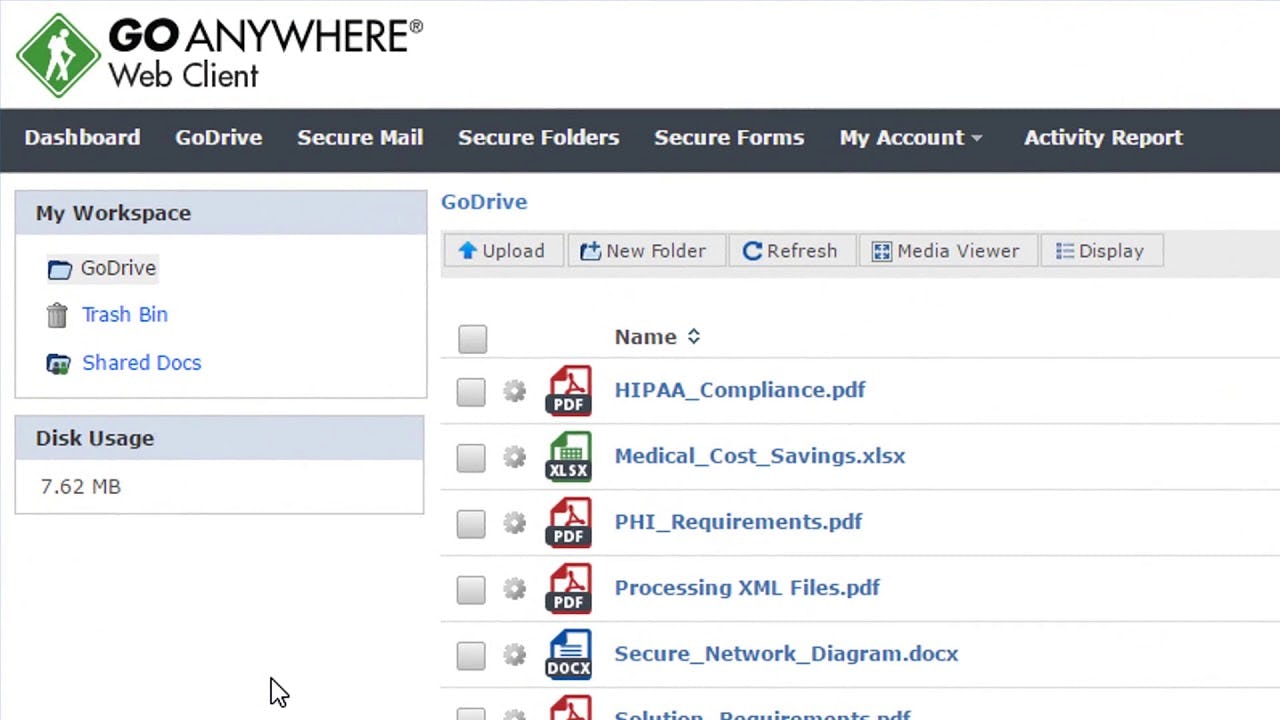1280x720 pixels.
Task: Click the Display toolbar icon
Action: [x=1064, y=251]
